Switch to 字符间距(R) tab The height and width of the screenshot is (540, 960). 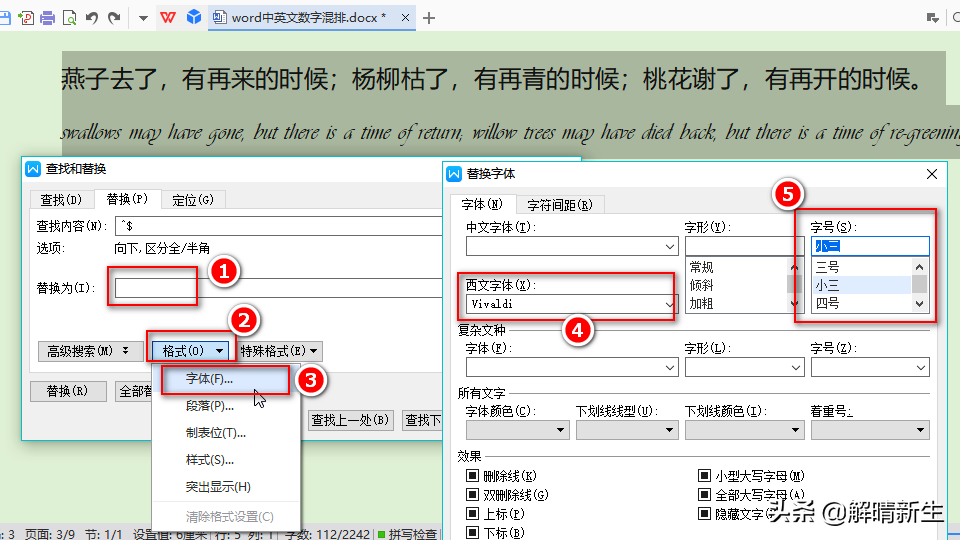560,204
